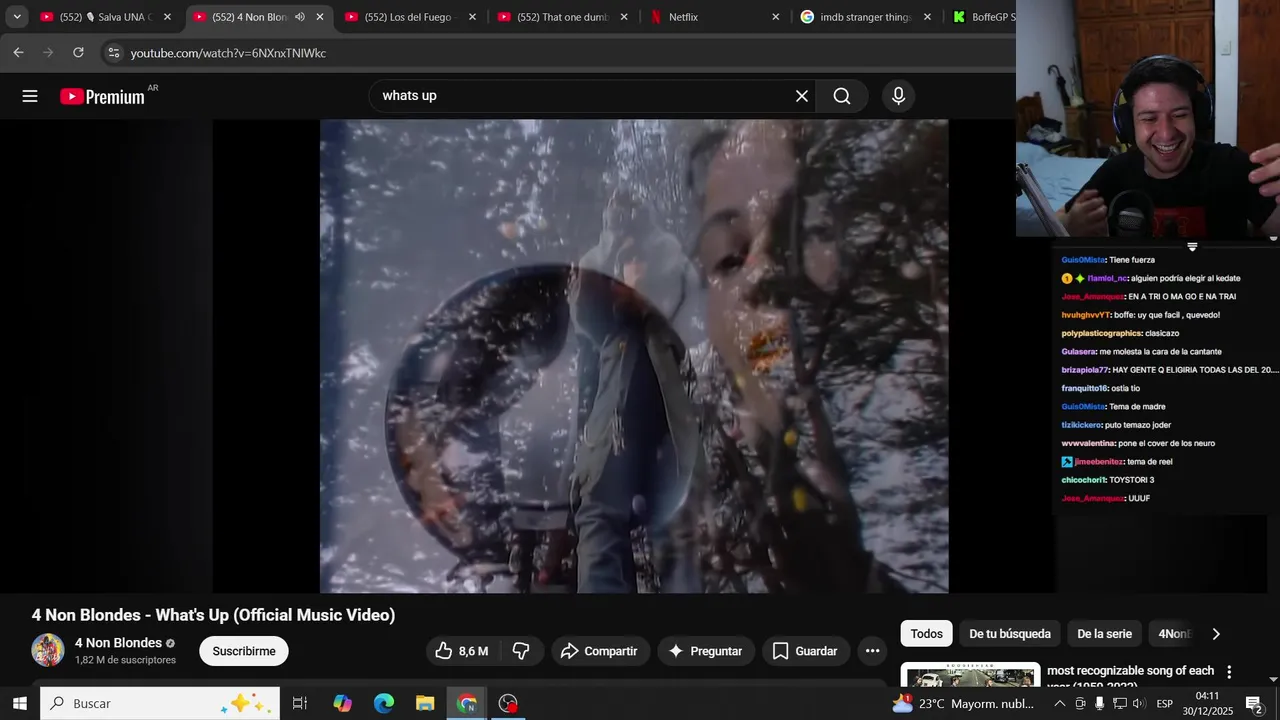Close the 'Salva UNA' tab
Screen dimensions: 1280x720
point(167,17)
